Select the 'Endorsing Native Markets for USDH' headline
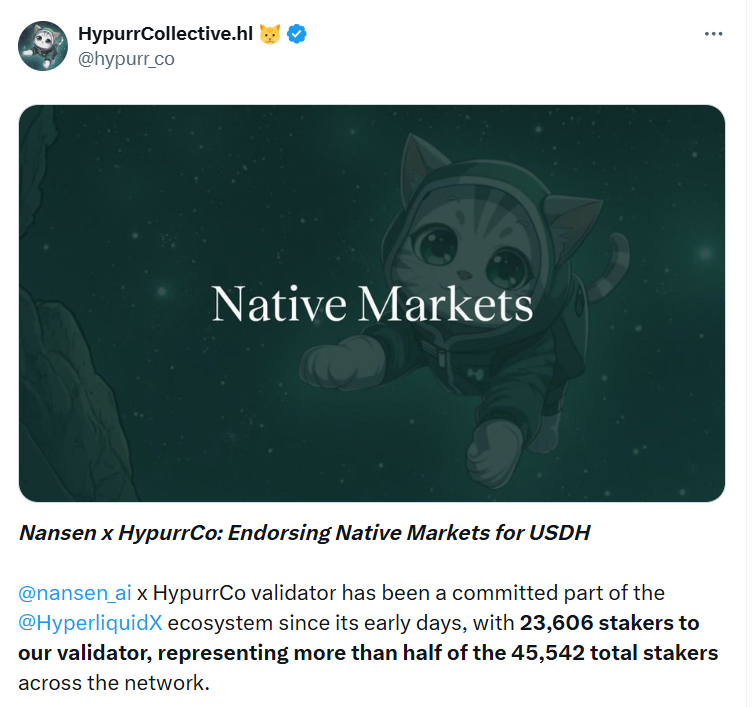 409,533
